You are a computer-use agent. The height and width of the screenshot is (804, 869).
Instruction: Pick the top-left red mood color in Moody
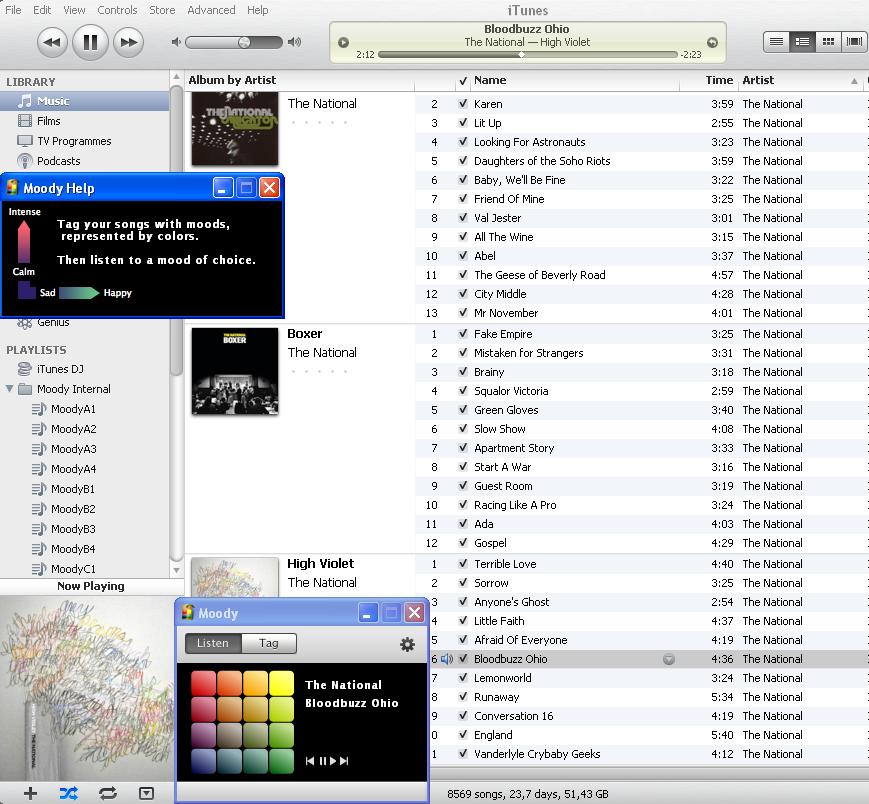203,683
